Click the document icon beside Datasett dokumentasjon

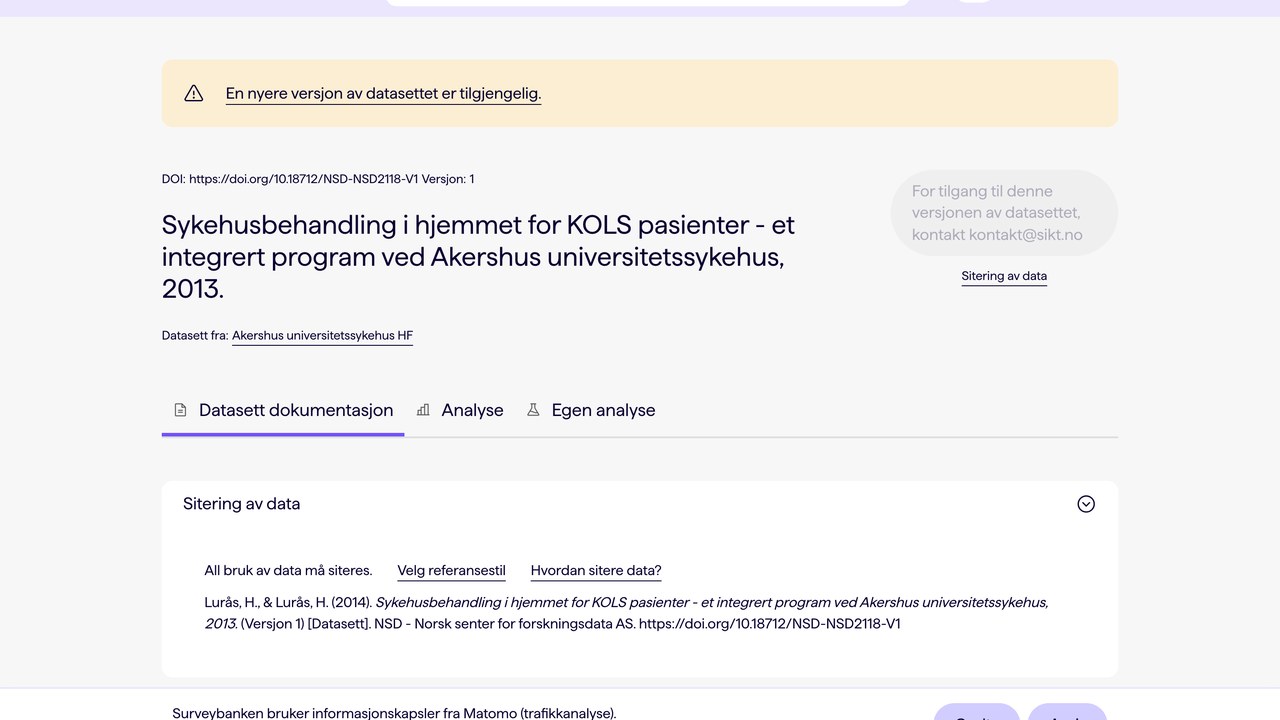coord(180,410)
